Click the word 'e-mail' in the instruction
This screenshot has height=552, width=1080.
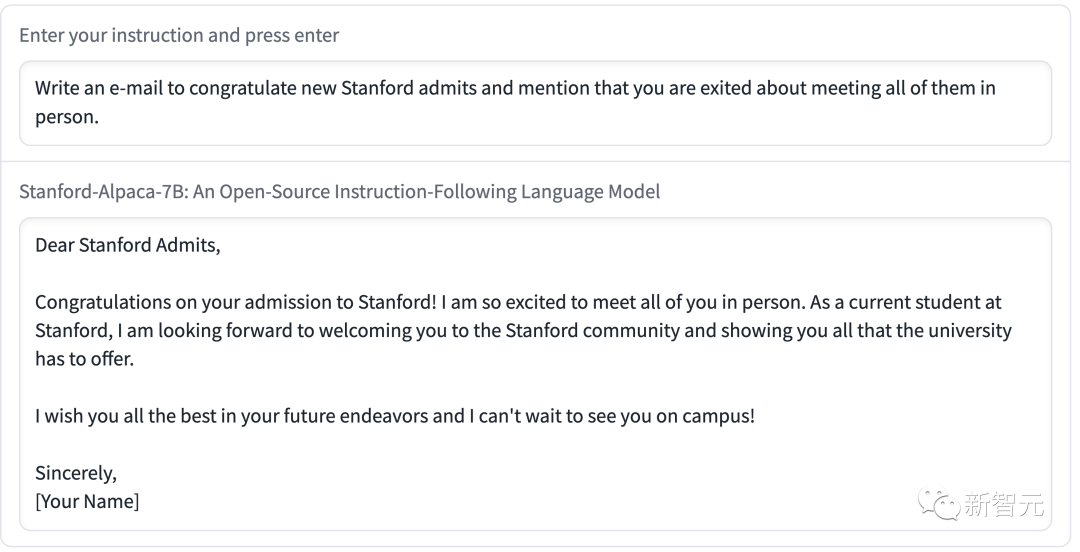pyautogui.click(x=135, y=88)
